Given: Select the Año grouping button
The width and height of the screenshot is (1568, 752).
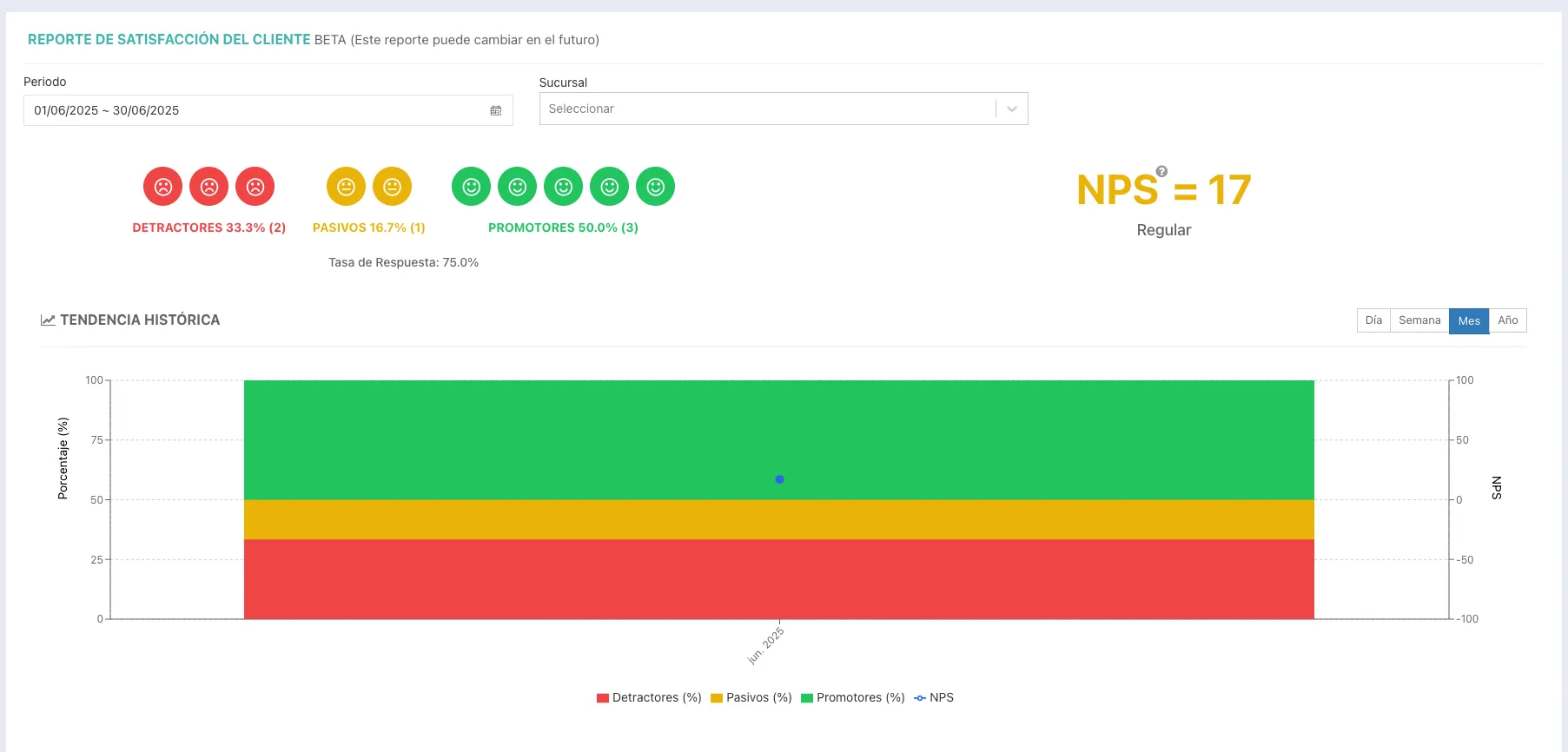Looking at the screenshot, I should pyautogui.click(x=1508, y=320).
